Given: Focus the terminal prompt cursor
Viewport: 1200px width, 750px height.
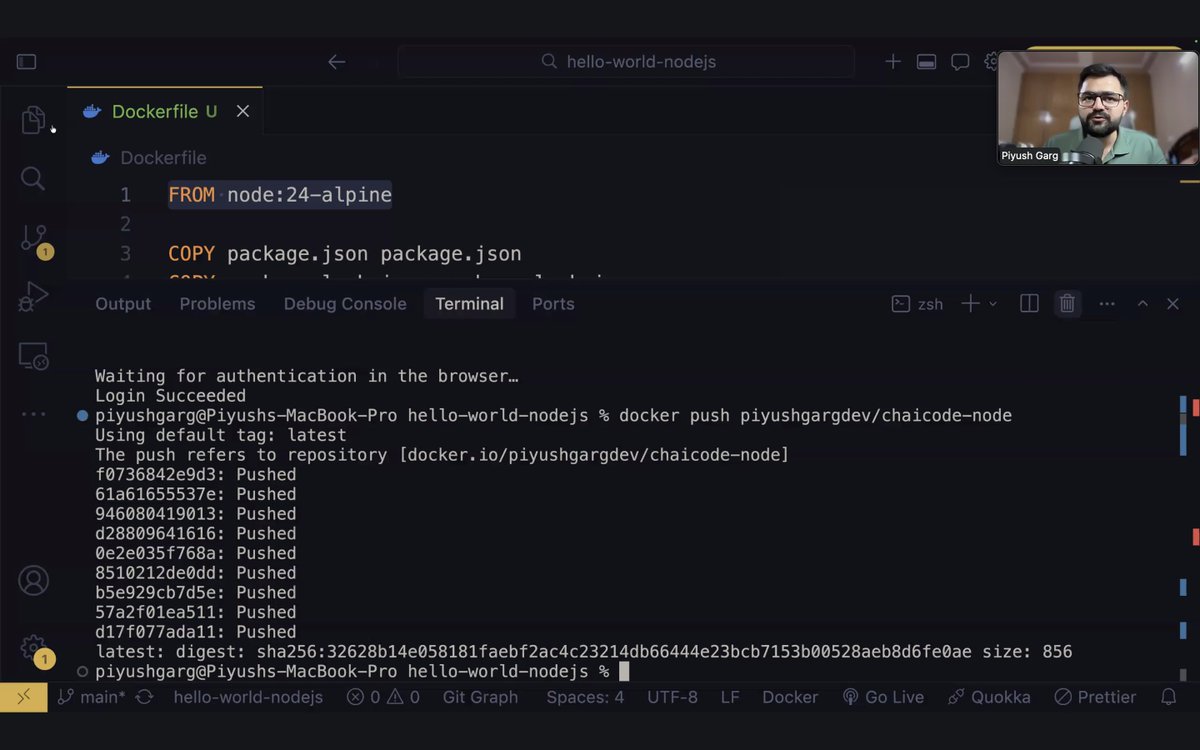Looking at the screenshot, I should tap(624, 671).
